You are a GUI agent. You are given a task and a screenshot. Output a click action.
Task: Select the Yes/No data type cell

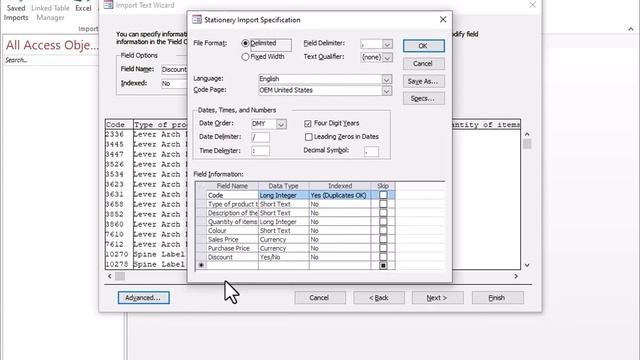coord(284,257)
